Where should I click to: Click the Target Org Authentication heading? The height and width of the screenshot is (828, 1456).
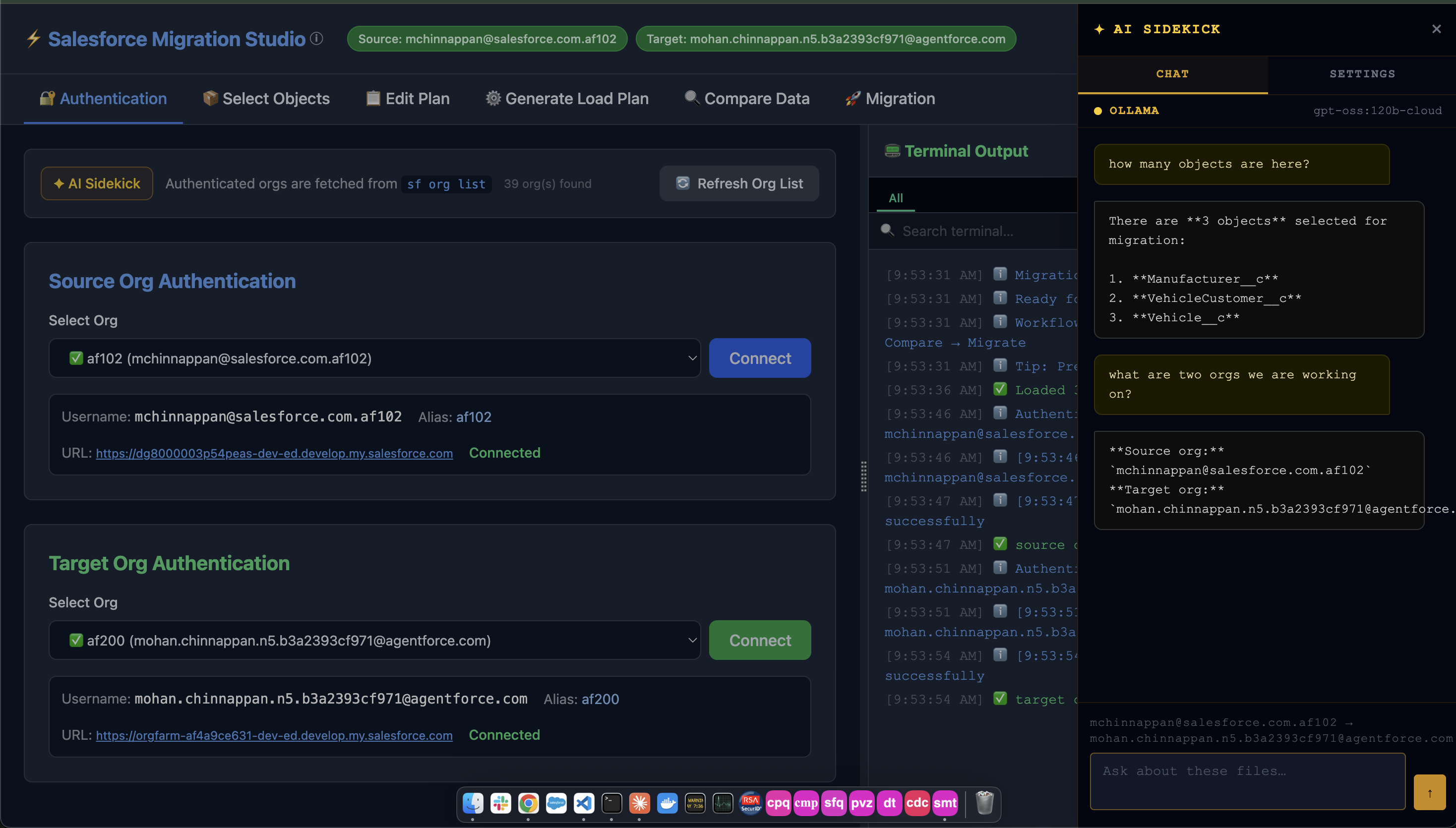(x=169, y=563)
